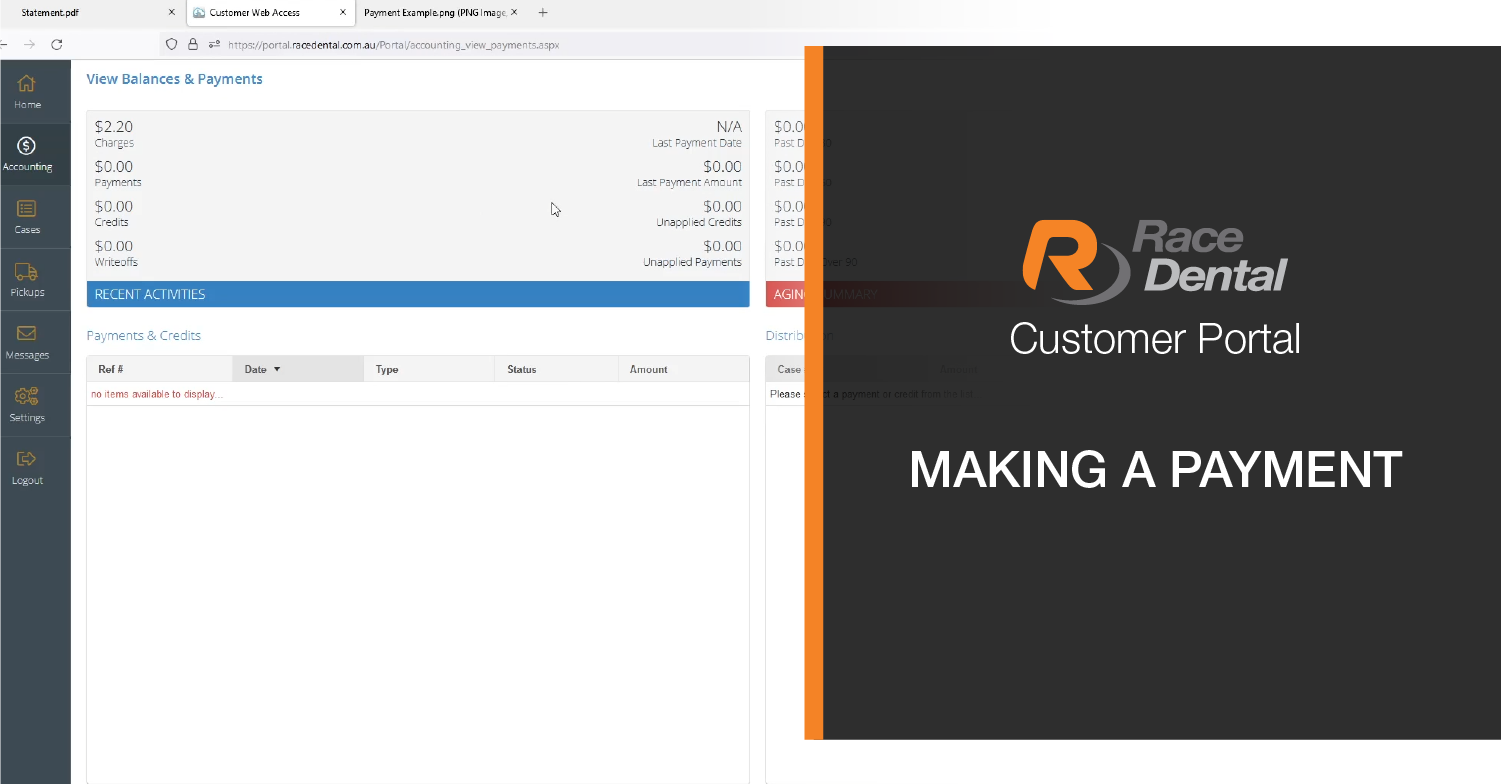
Task: Open the Pickups truck icon
Action: pyautogui.click(x=27, y=272)
